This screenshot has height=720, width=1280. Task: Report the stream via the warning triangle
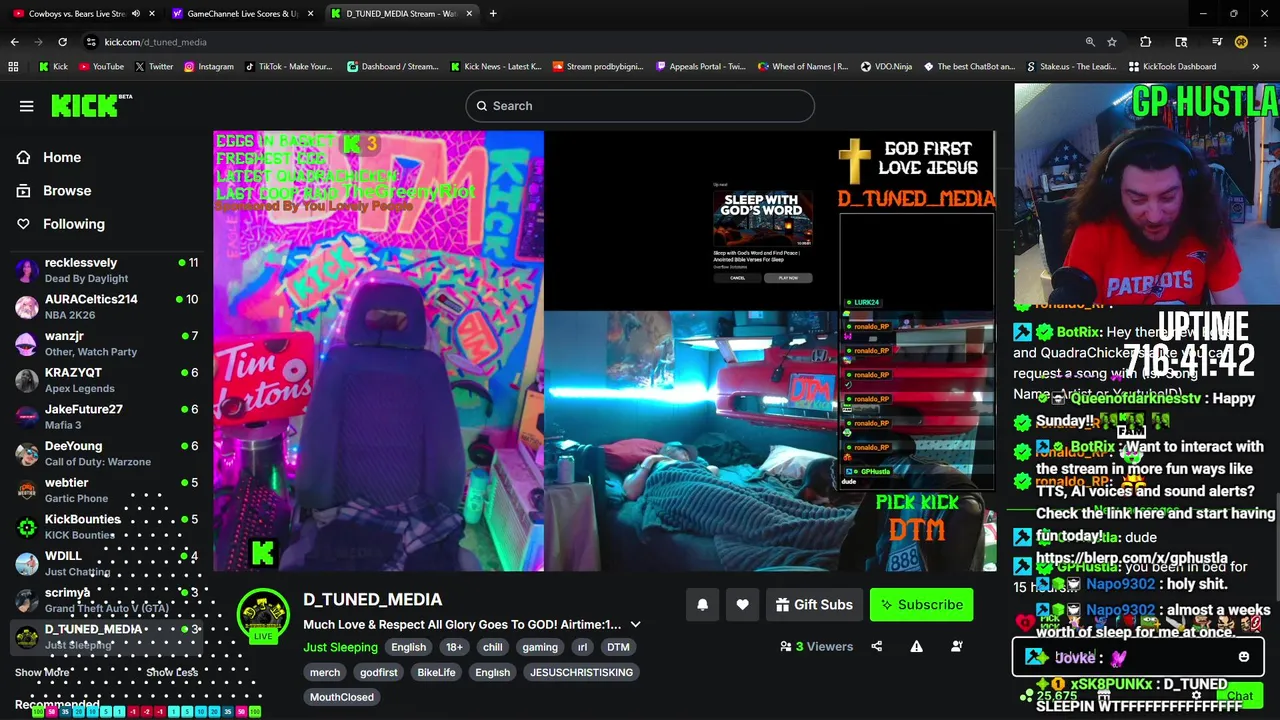coord(916,647)
